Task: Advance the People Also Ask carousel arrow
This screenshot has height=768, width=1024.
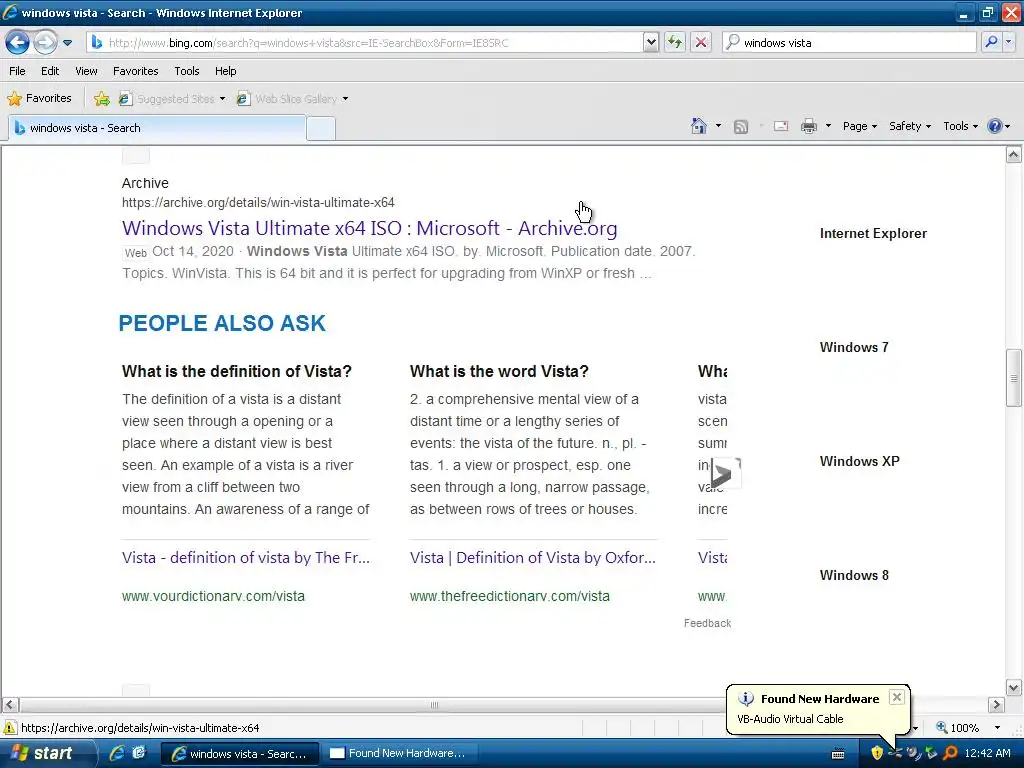Action: pyautogui.click(x=724, y=473)
